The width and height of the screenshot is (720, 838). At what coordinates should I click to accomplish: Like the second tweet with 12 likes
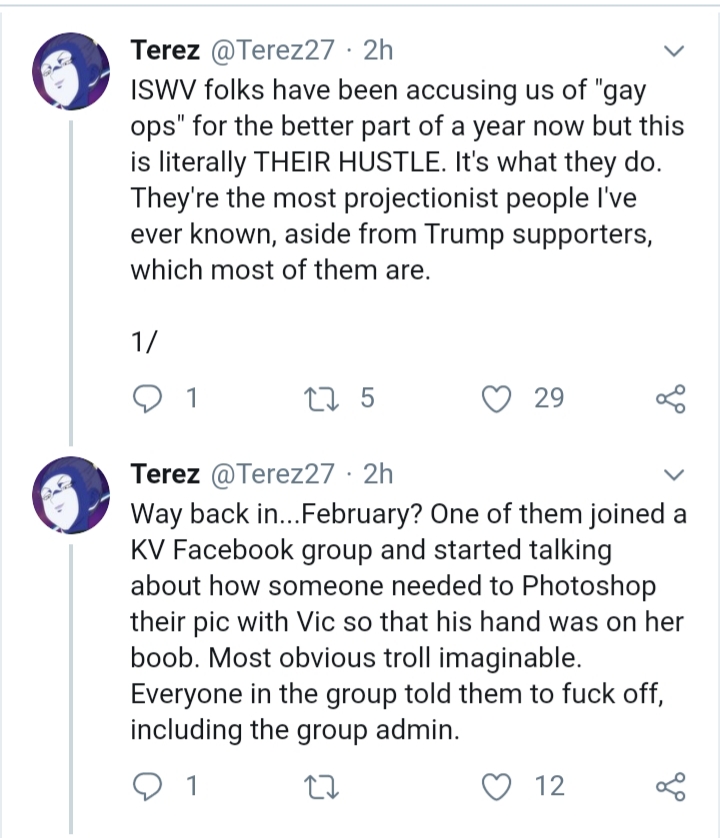497,787
